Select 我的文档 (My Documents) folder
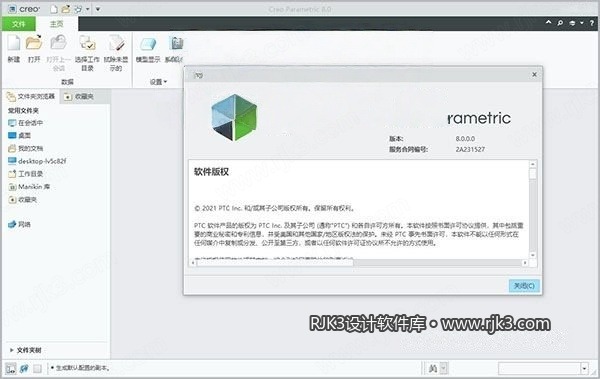Image resolution: width=600 pixels, height=379 pixels. click(26, 148)
